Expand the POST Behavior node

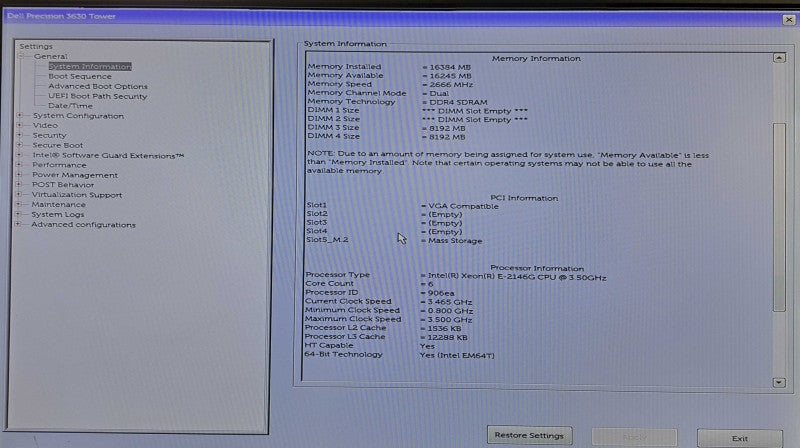19,184
